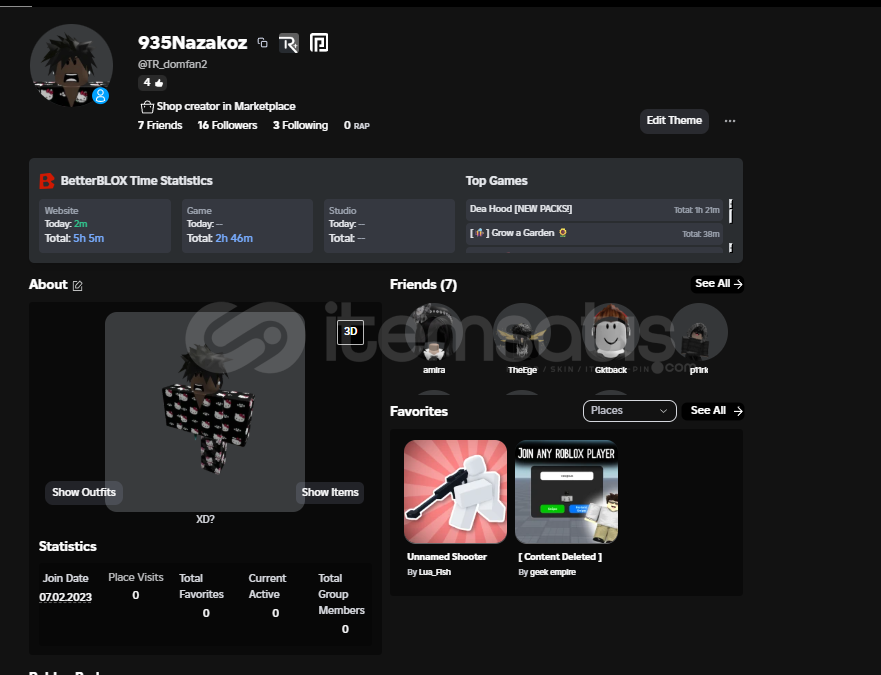Copy the 935Nazakoz display name icon

pyautogui.click(x=262, y=43)
